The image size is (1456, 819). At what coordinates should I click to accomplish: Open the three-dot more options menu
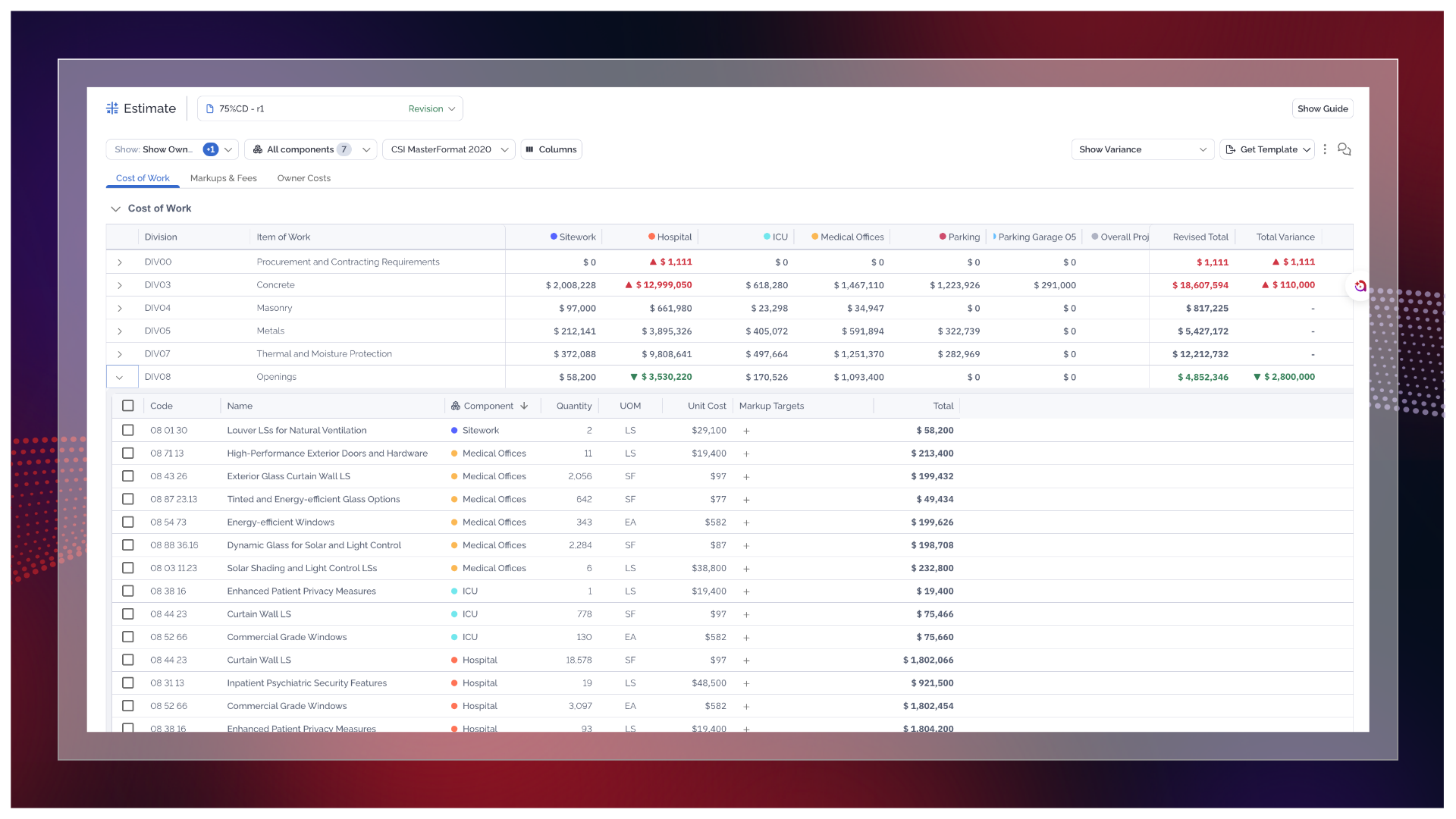click(1325, 149)
